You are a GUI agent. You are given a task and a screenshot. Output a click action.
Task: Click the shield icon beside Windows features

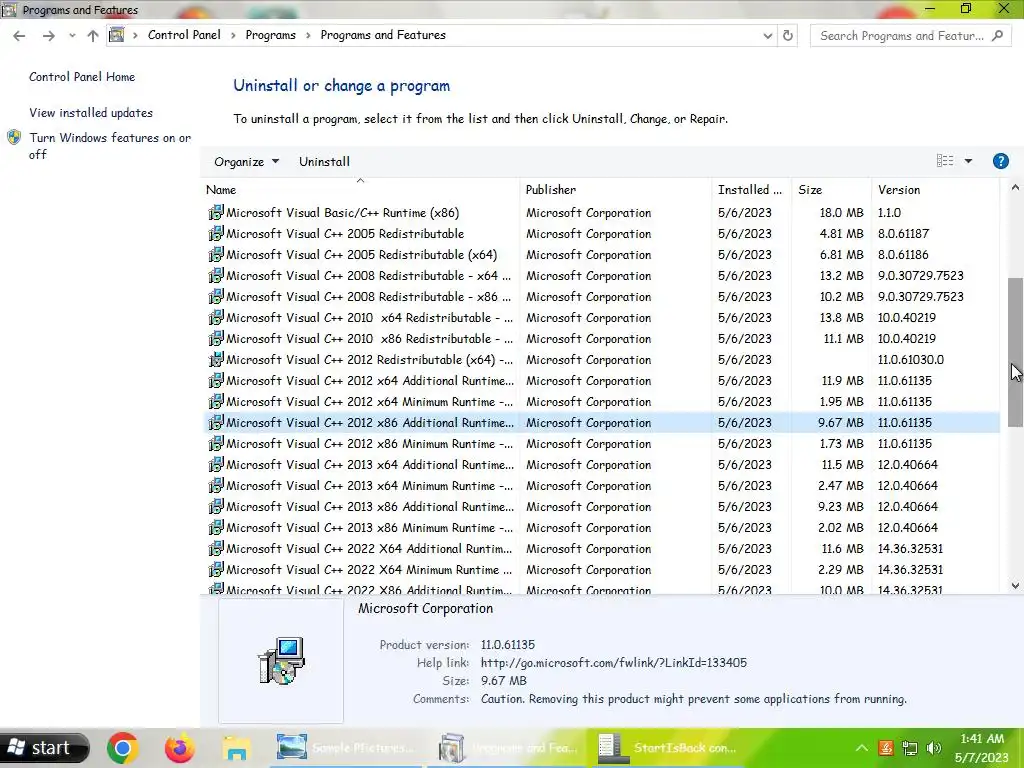14,138
